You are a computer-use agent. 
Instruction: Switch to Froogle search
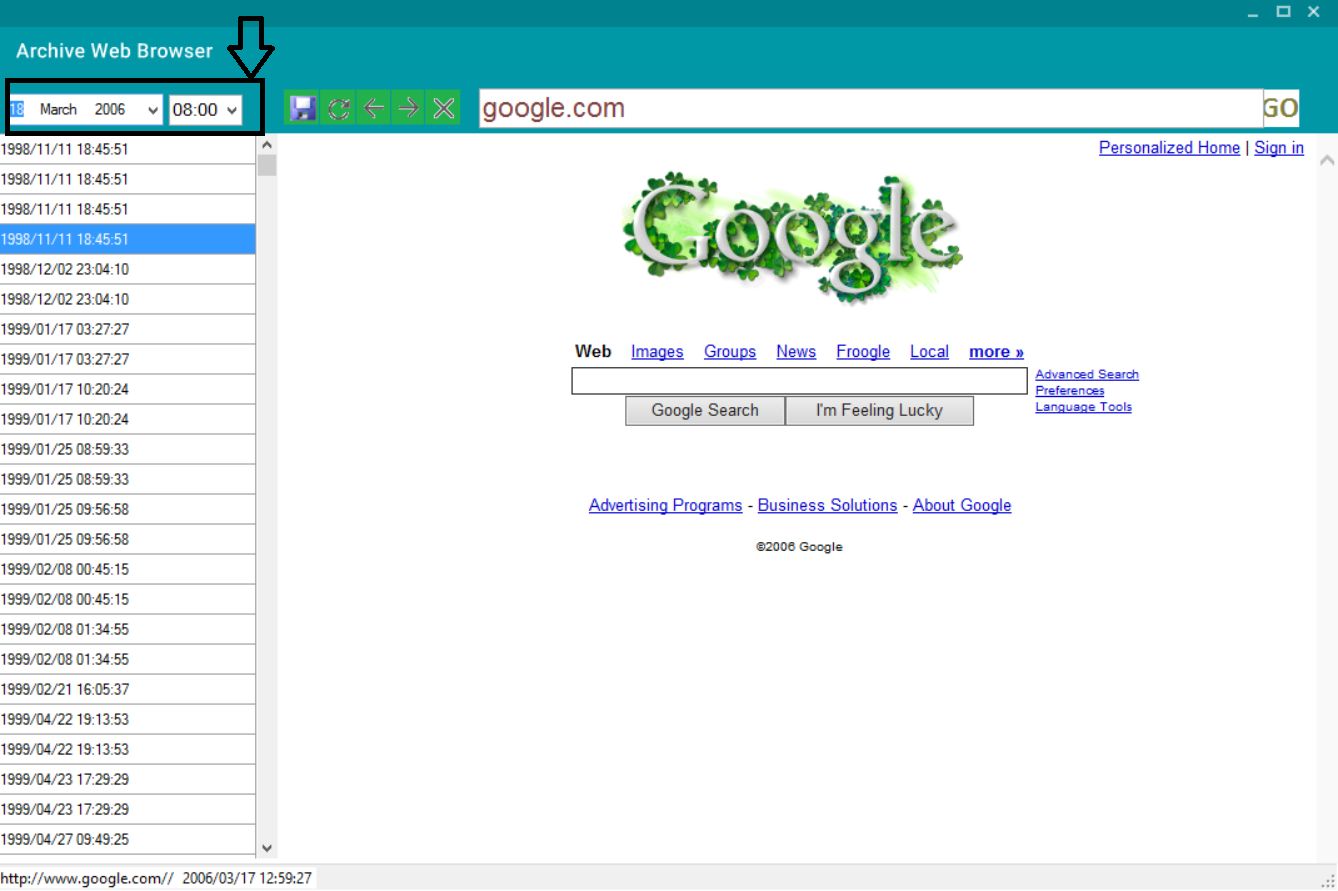(x=863, y=352)
